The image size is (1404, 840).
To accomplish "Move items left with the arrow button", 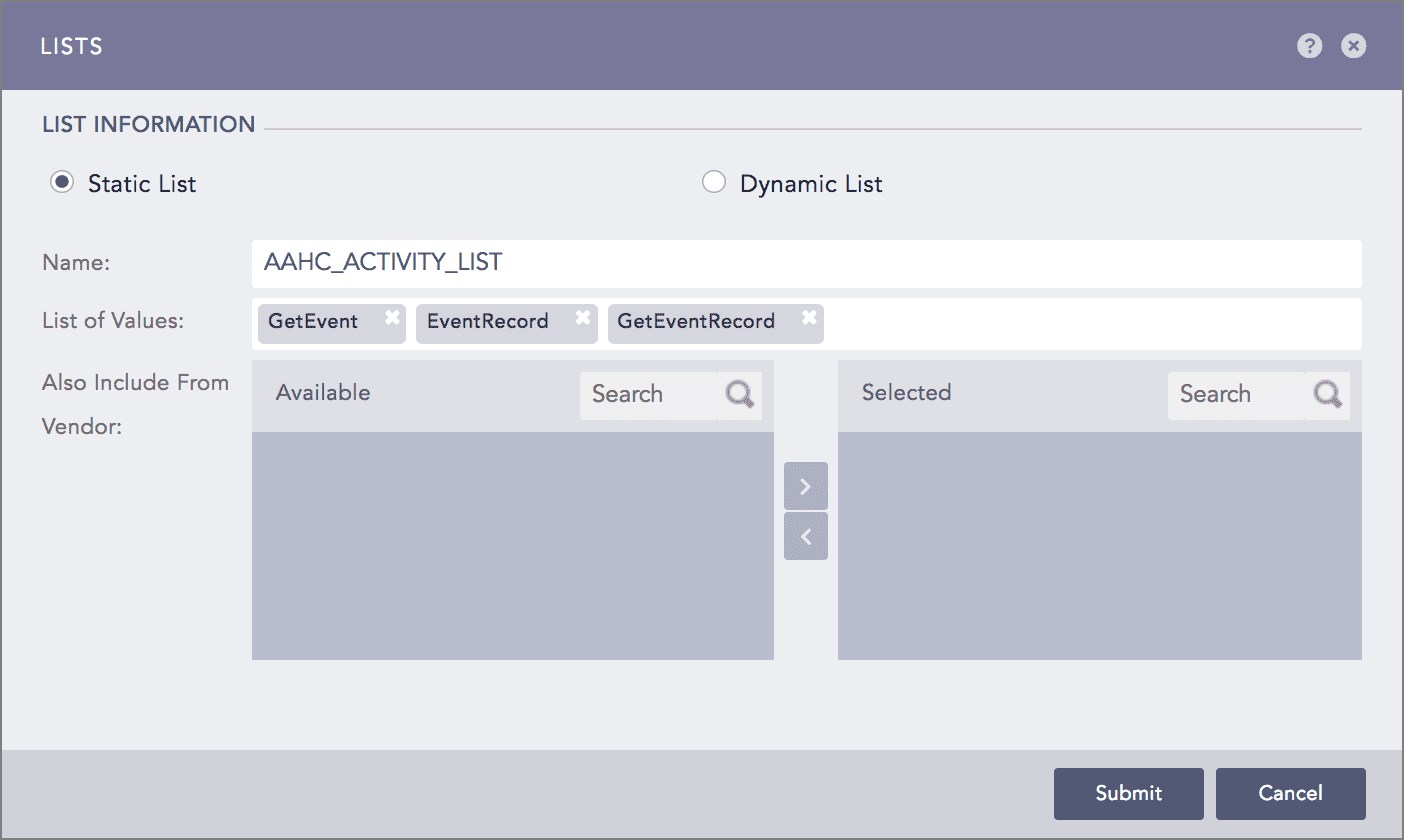I will pos(806,536).
